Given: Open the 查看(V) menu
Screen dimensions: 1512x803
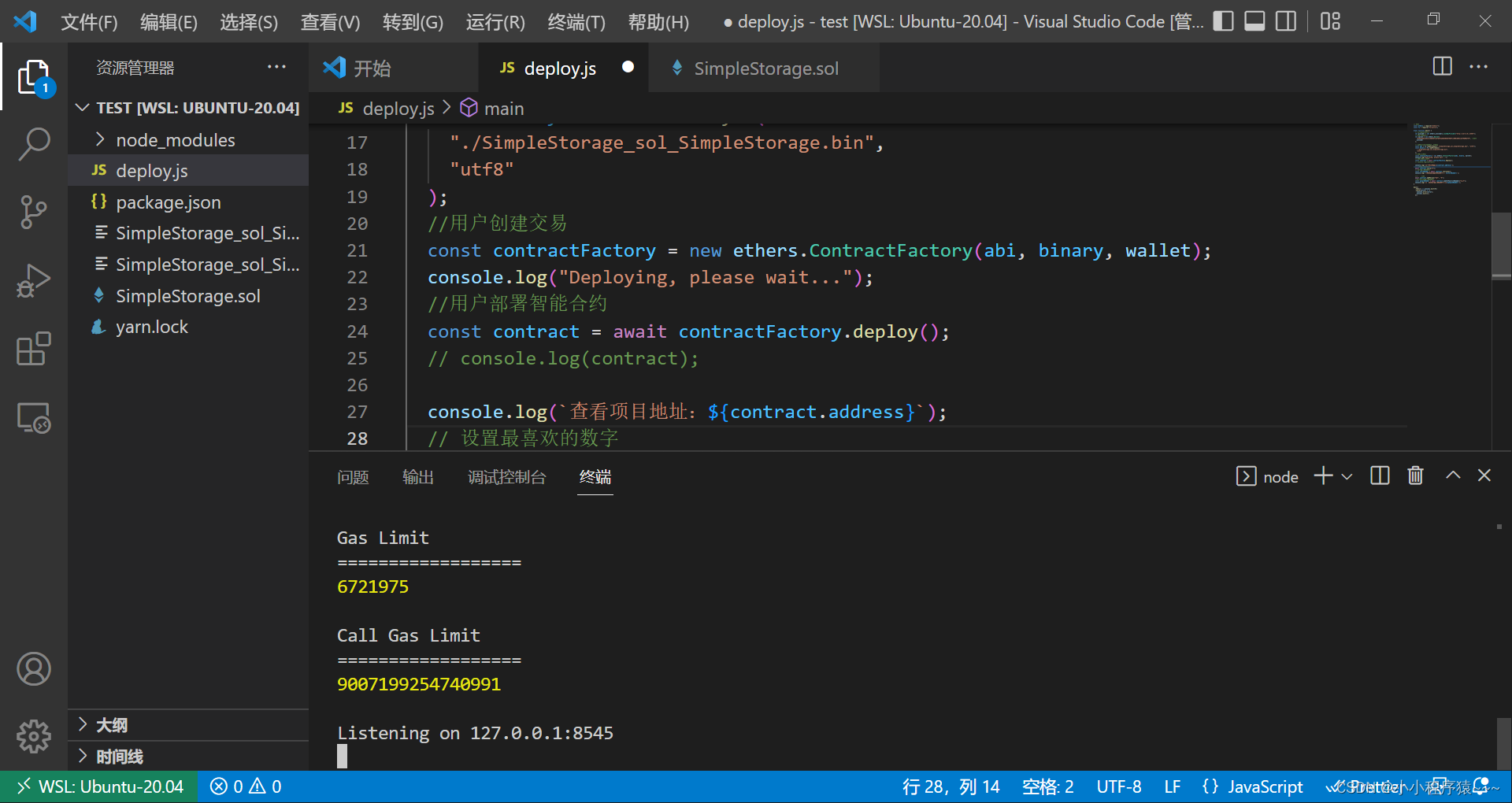Looking at the screenshot, I should point(330,22).
